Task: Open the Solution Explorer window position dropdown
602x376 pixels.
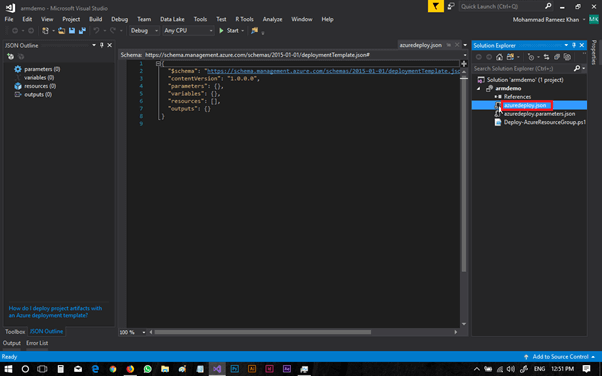Action: point(566,45)
